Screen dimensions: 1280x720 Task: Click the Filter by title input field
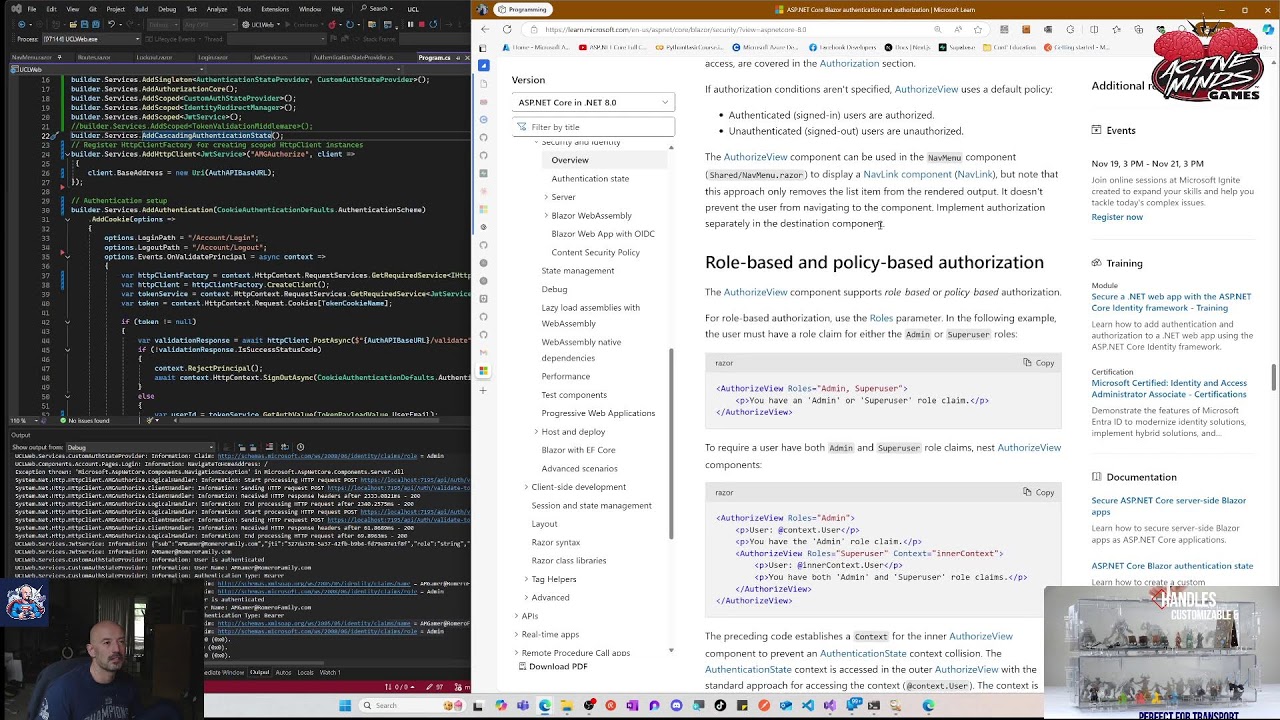point(593,127)
